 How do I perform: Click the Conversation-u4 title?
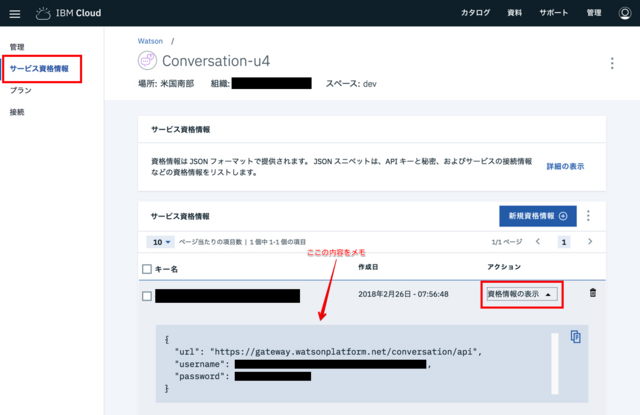pos(216,61)
